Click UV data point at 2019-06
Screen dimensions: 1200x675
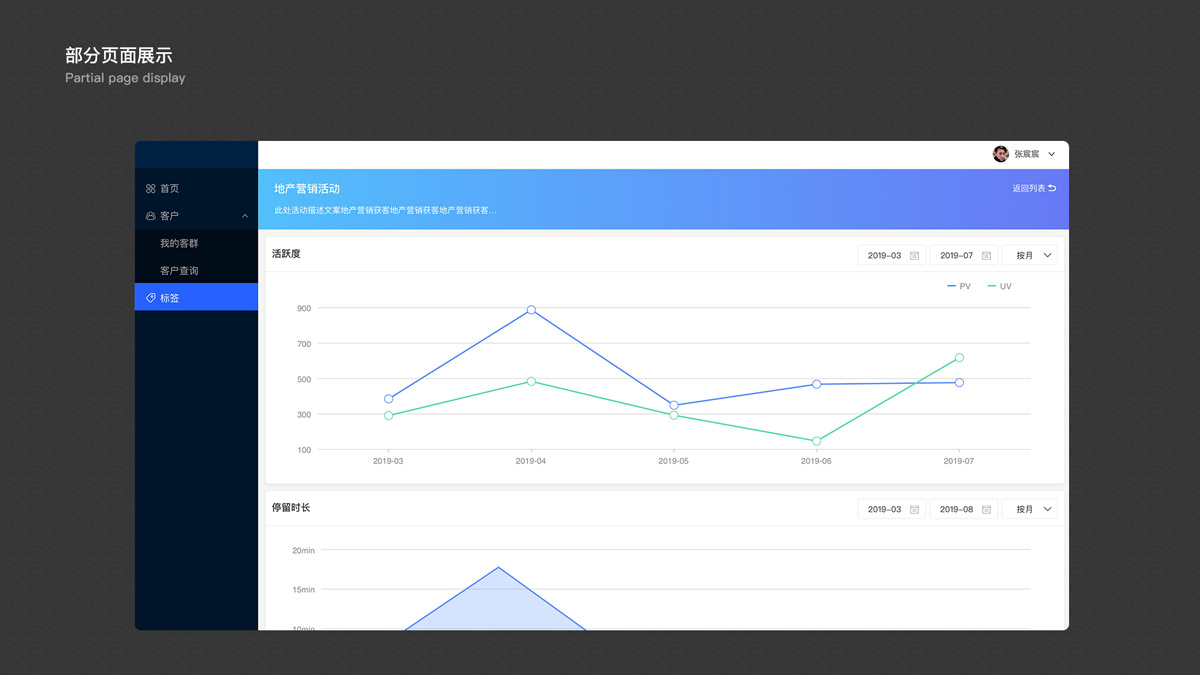click(x=816, y=441)
